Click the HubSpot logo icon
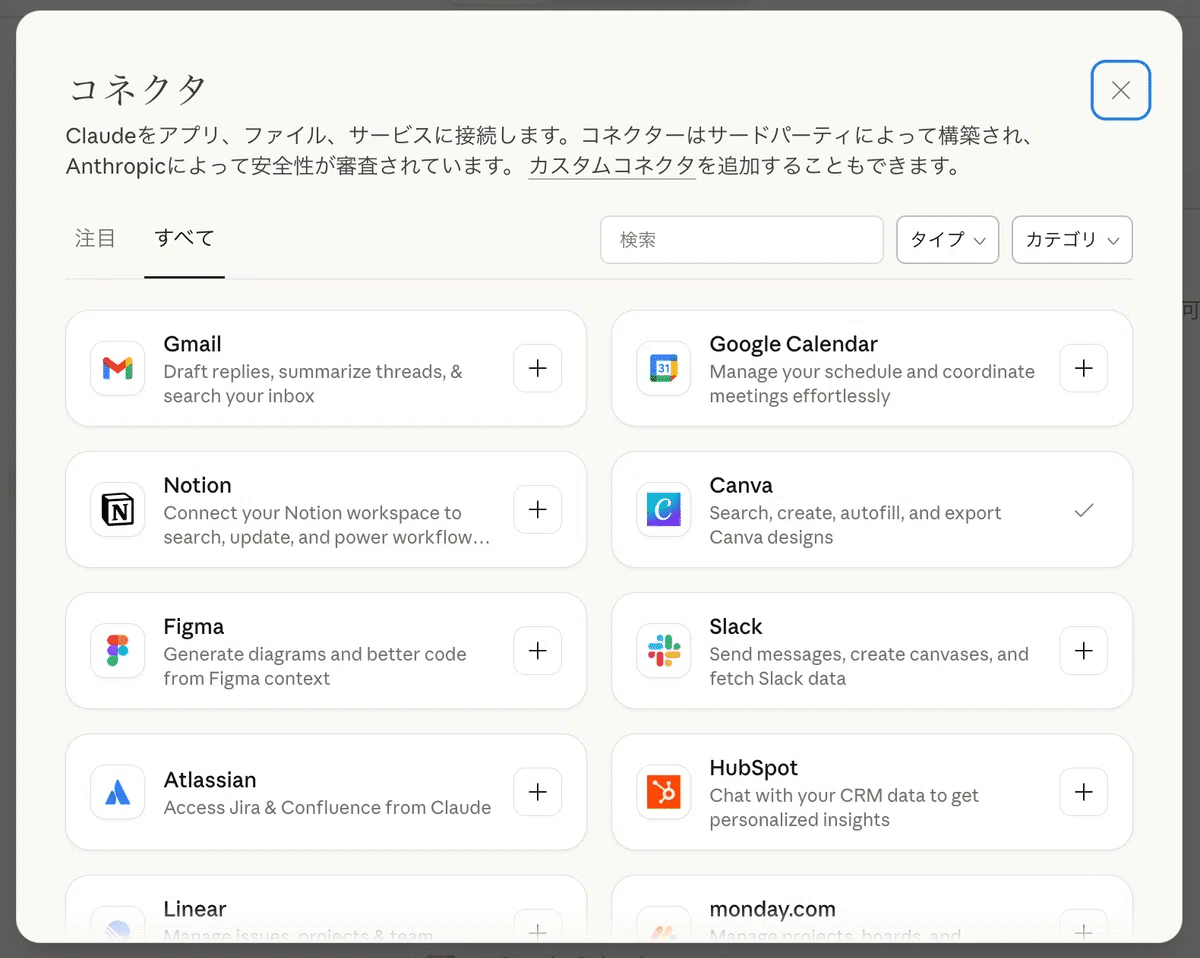This screenshot has width=1200, height=958. point(663,792)
